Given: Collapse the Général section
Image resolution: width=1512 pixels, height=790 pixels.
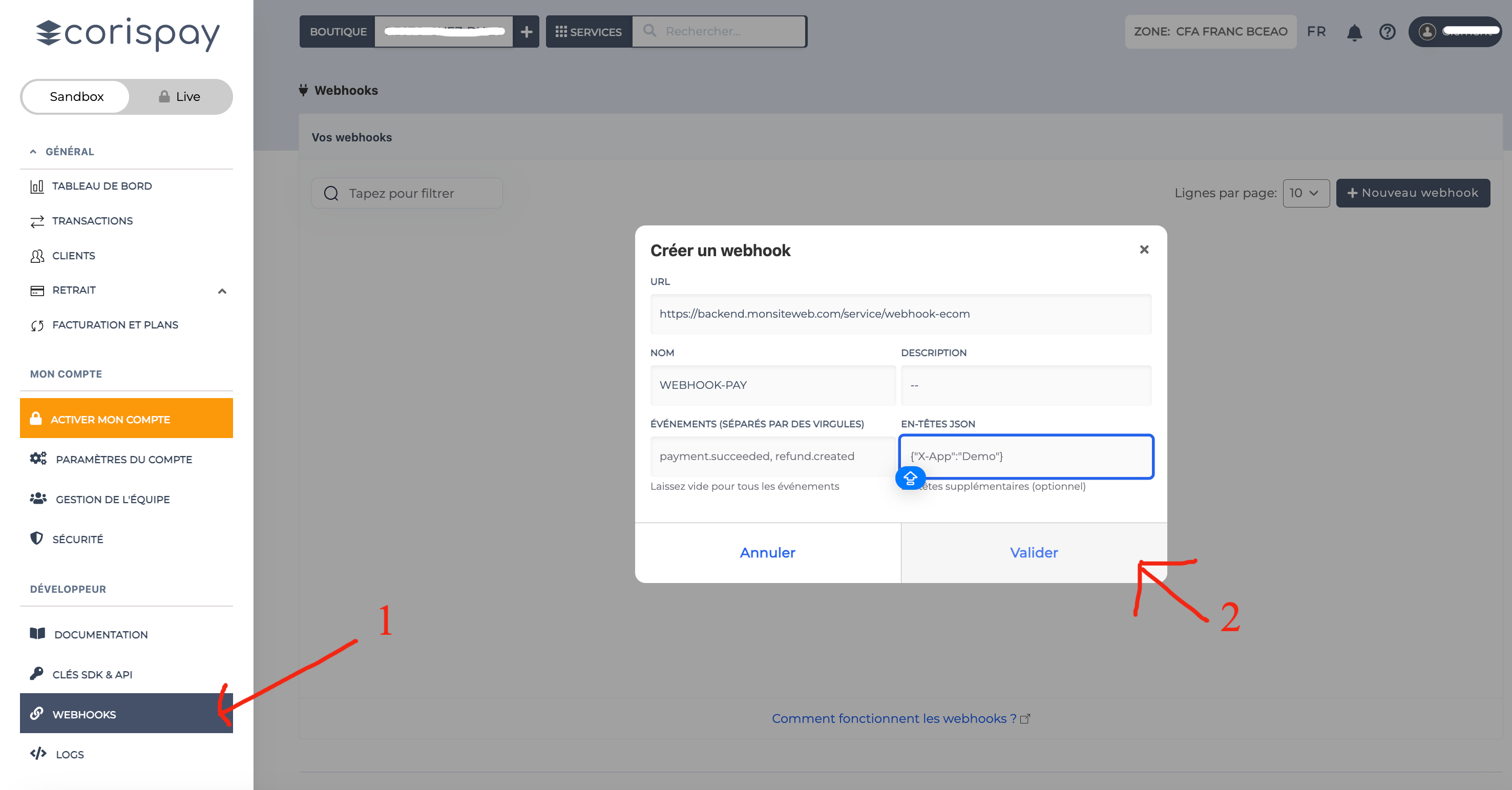Looking at the screenshot, I should 33,152.
